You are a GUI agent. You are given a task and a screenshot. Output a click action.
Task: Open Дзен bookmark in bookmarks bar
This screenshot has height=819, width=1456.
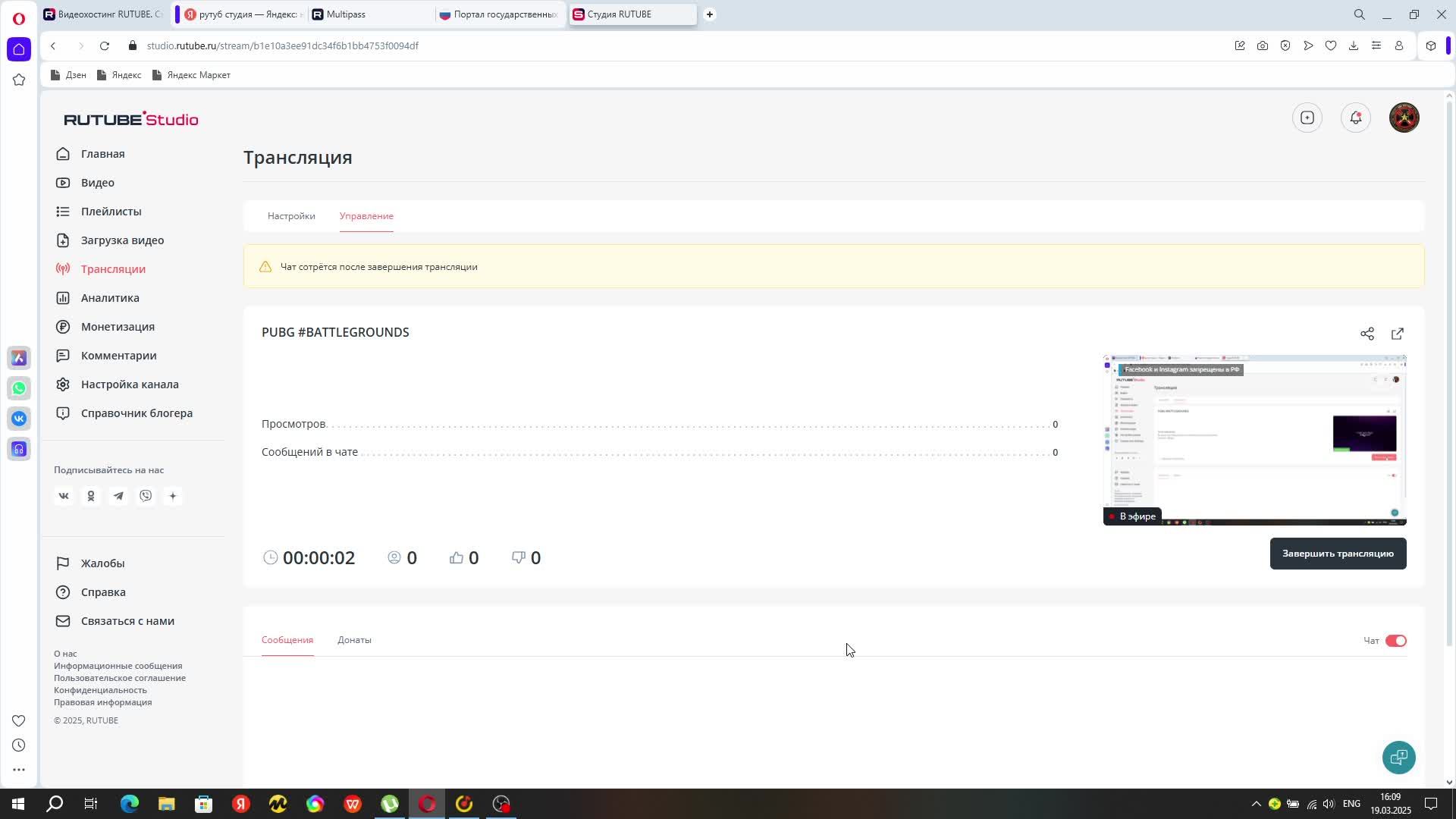click(68, 75)
